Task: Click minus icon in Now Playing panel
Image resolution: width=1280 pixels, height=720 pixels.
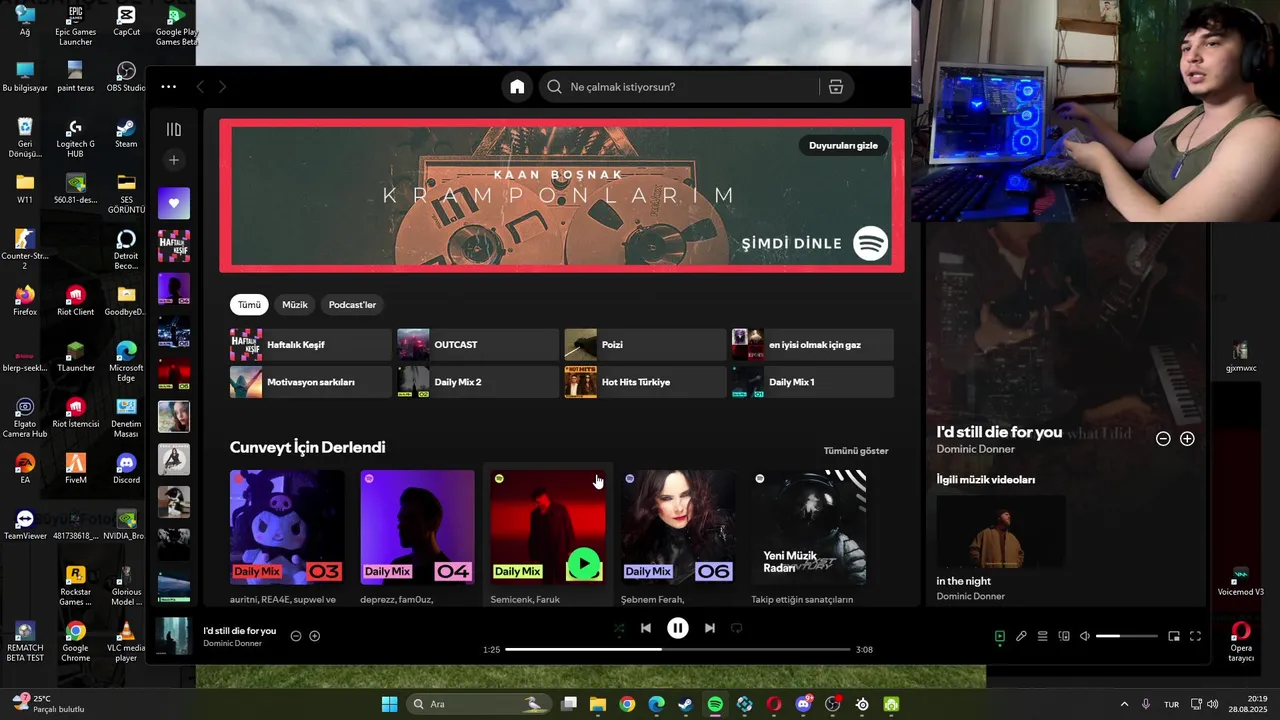Action: [x=1163, y=439]
